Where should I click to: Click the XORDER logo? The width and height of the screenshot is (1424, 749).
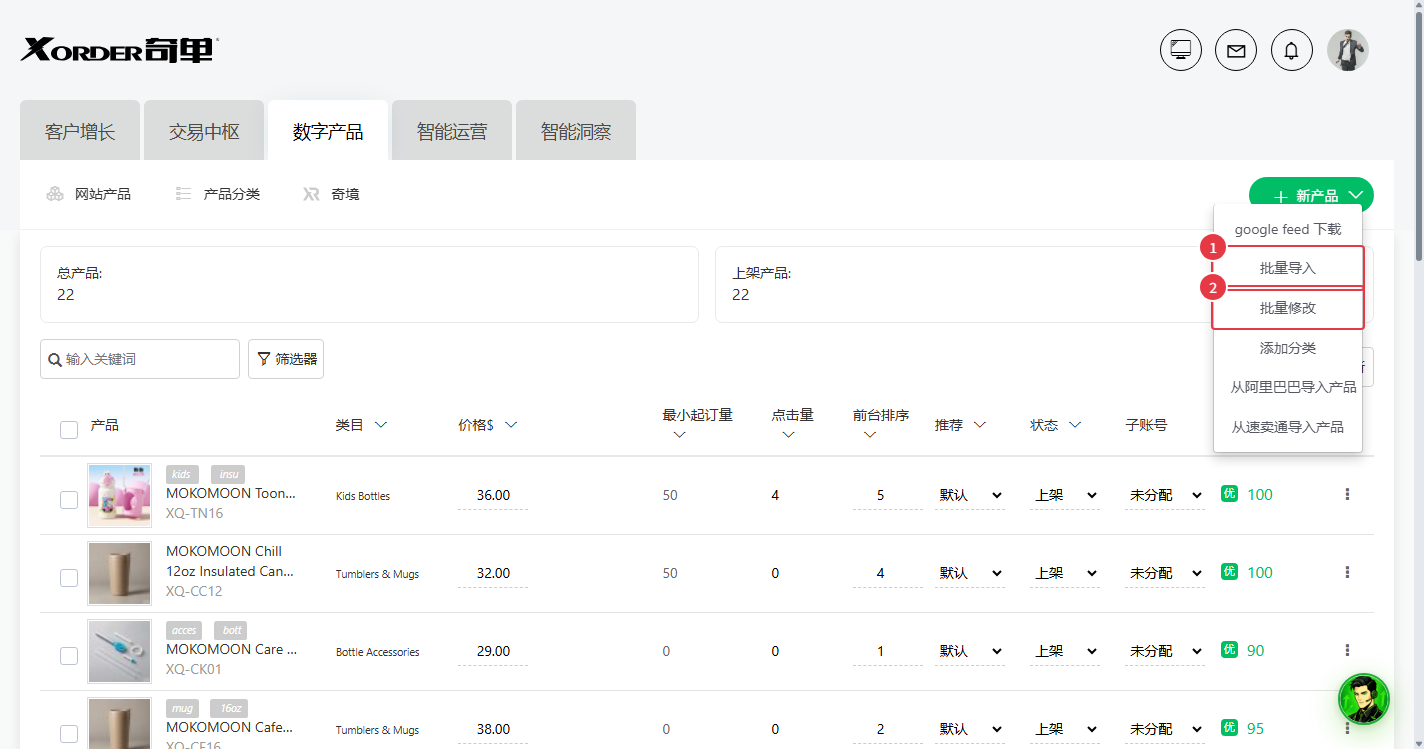119,50
